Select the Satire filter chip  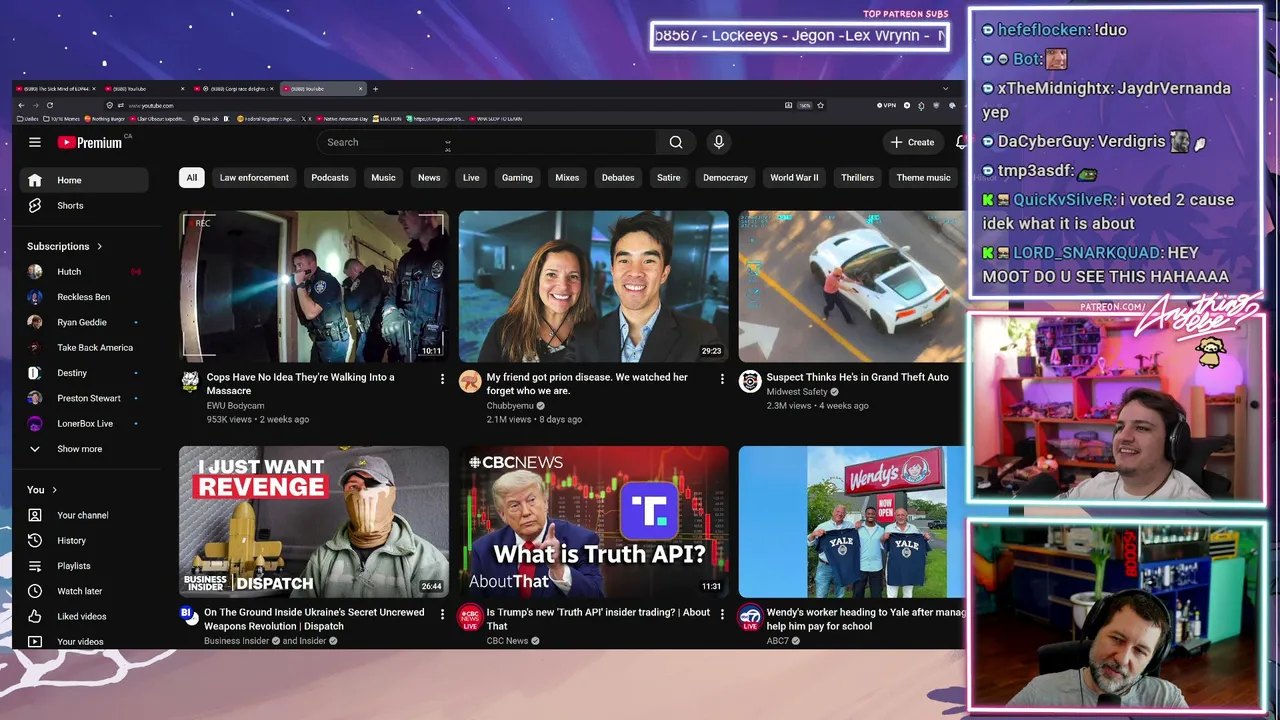click(669, 178)
